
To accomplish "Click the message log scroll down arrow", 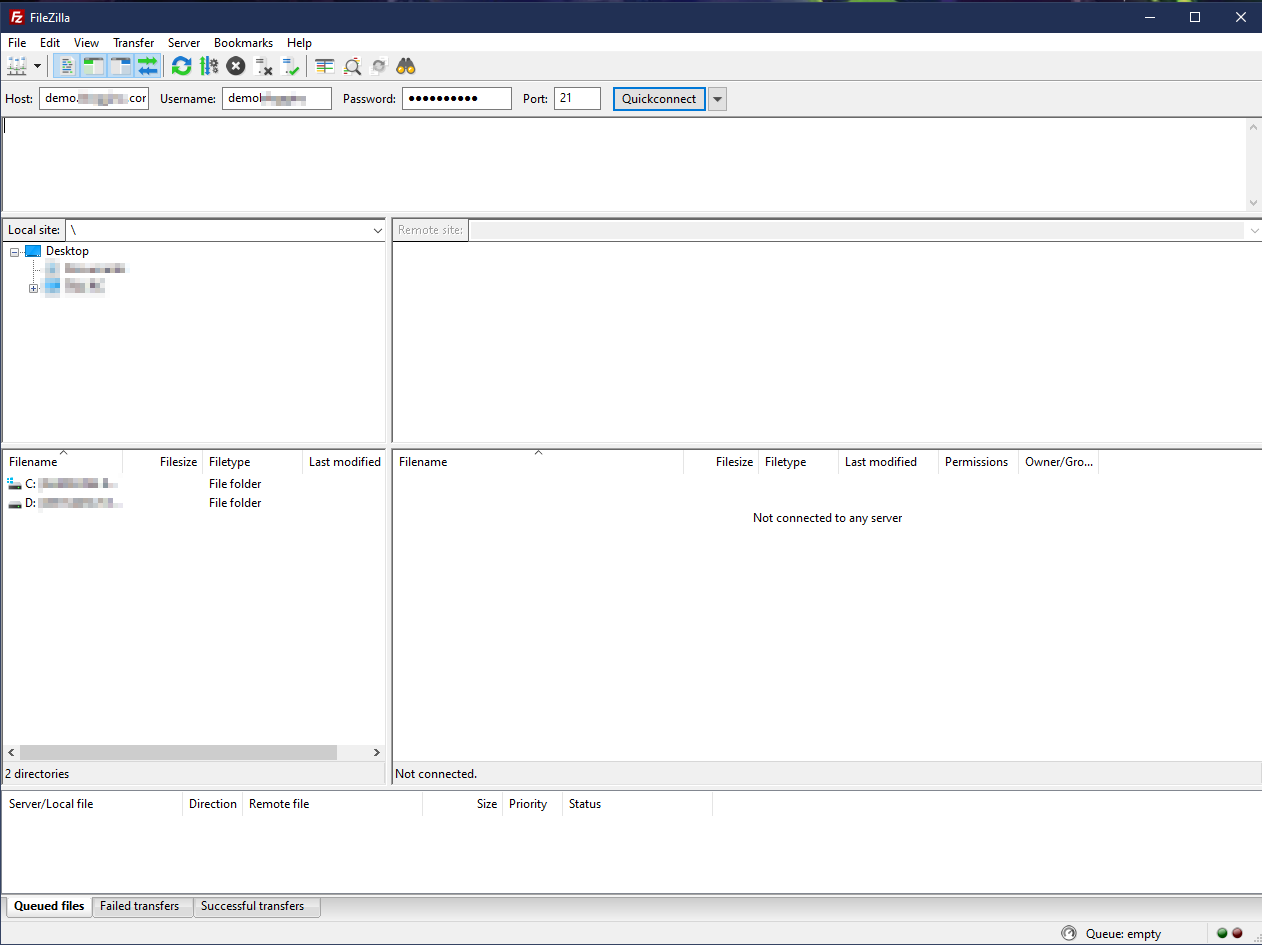I will click(x=1254, y=202).
